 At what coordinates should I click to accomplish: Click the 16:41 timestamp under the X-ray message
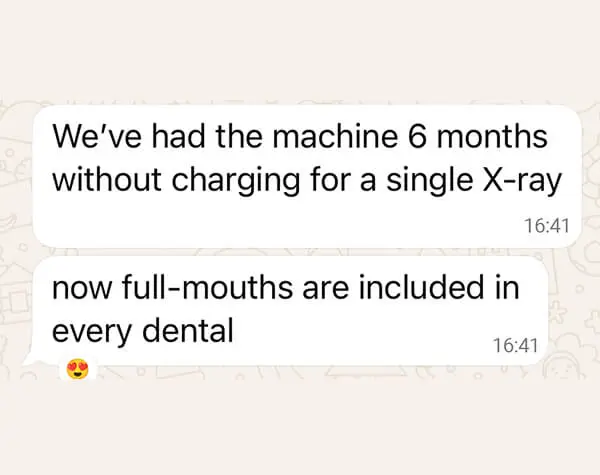coord(545,227)
